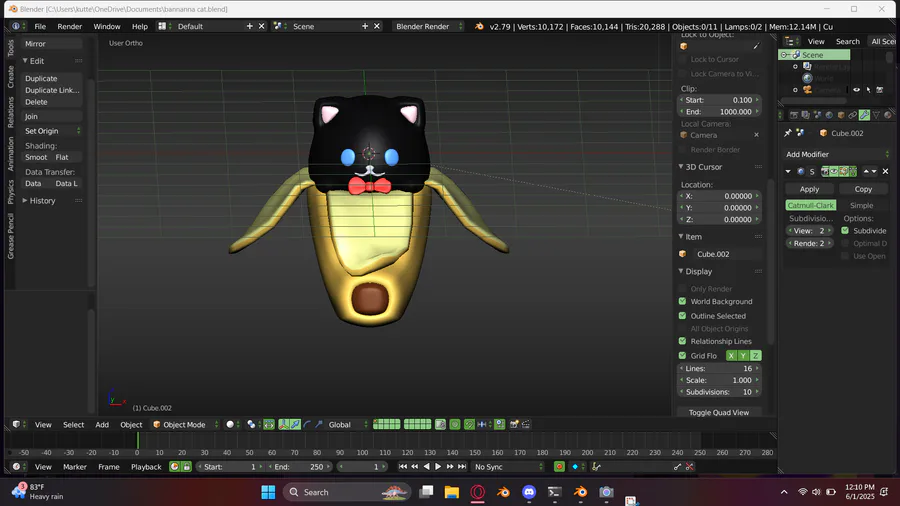
Task: Toggle the Grid Floor X axis button
Action: 731,356
